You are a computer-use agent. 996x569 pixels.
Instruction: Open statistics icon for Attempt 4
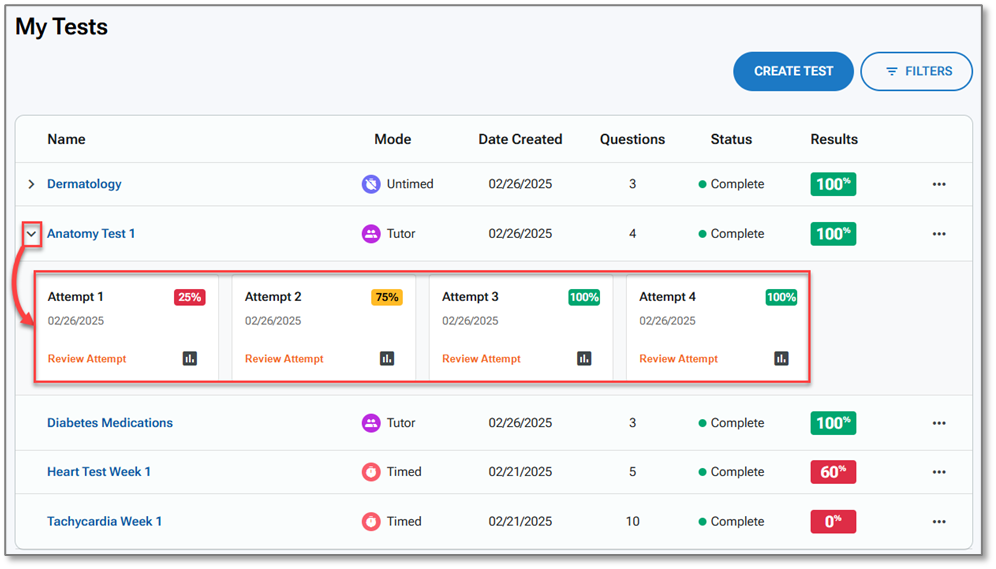pyautogui.click(x=781, y=358)
